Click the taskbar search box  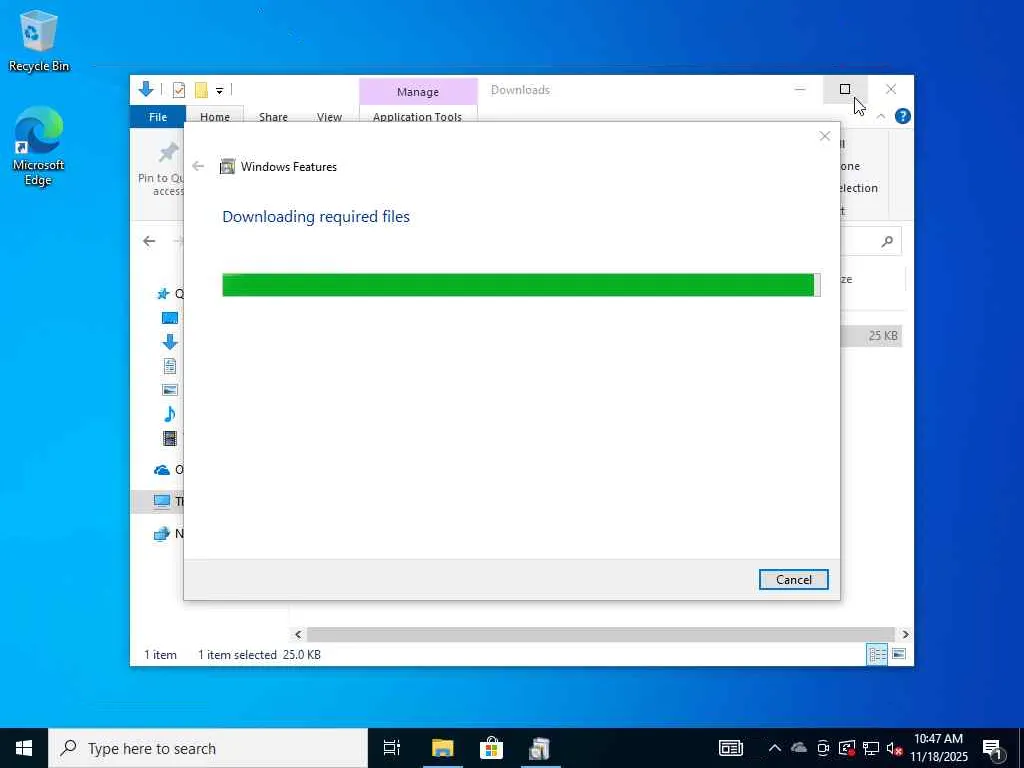coord(208,748)
